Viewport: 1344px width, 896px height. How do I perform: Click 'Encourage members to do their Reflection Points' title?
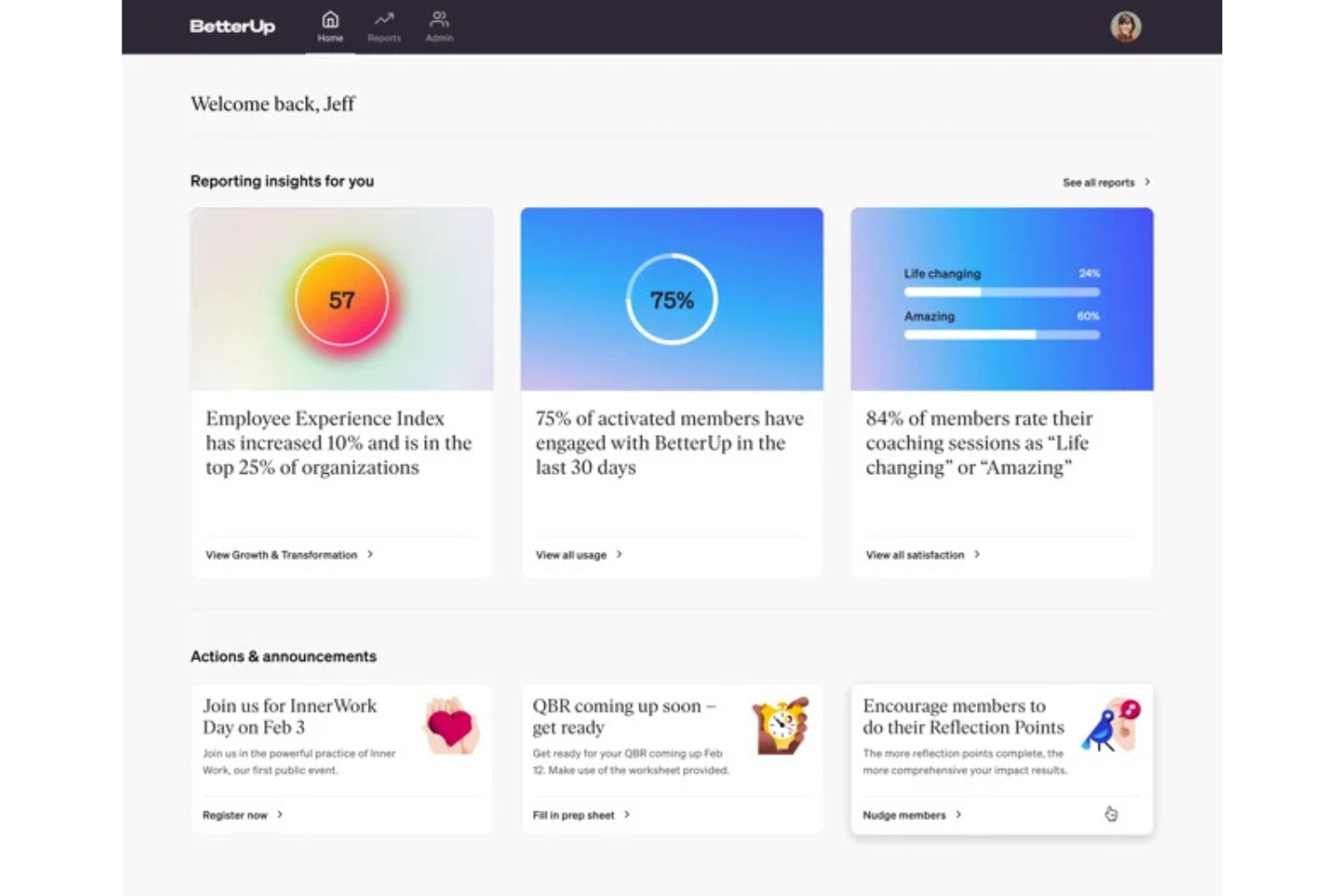pos(964,716)
